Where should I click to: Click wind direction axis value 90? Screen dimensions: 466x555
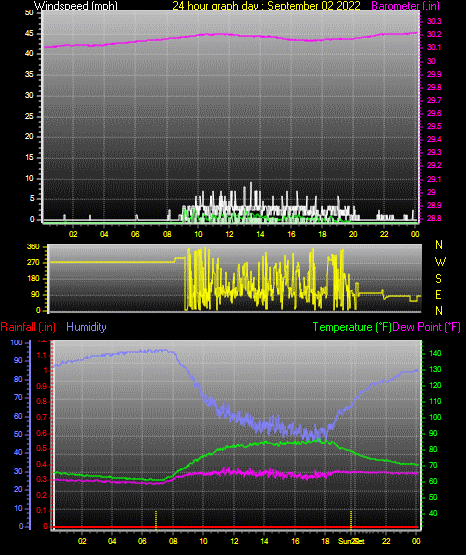[35, 294]
